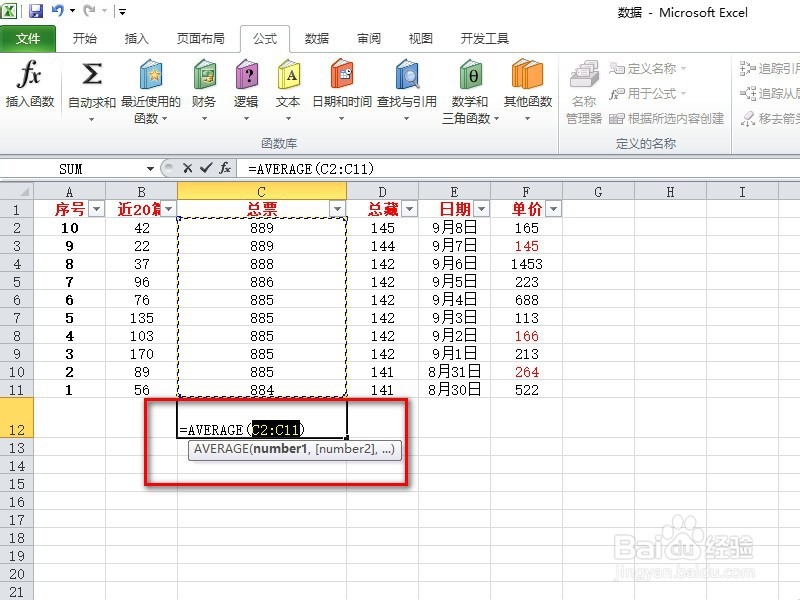Open Recently Used (最近使用的函数) functions
Image resolution: width=800 pixels, height=600 pixels.
(151, 92)
